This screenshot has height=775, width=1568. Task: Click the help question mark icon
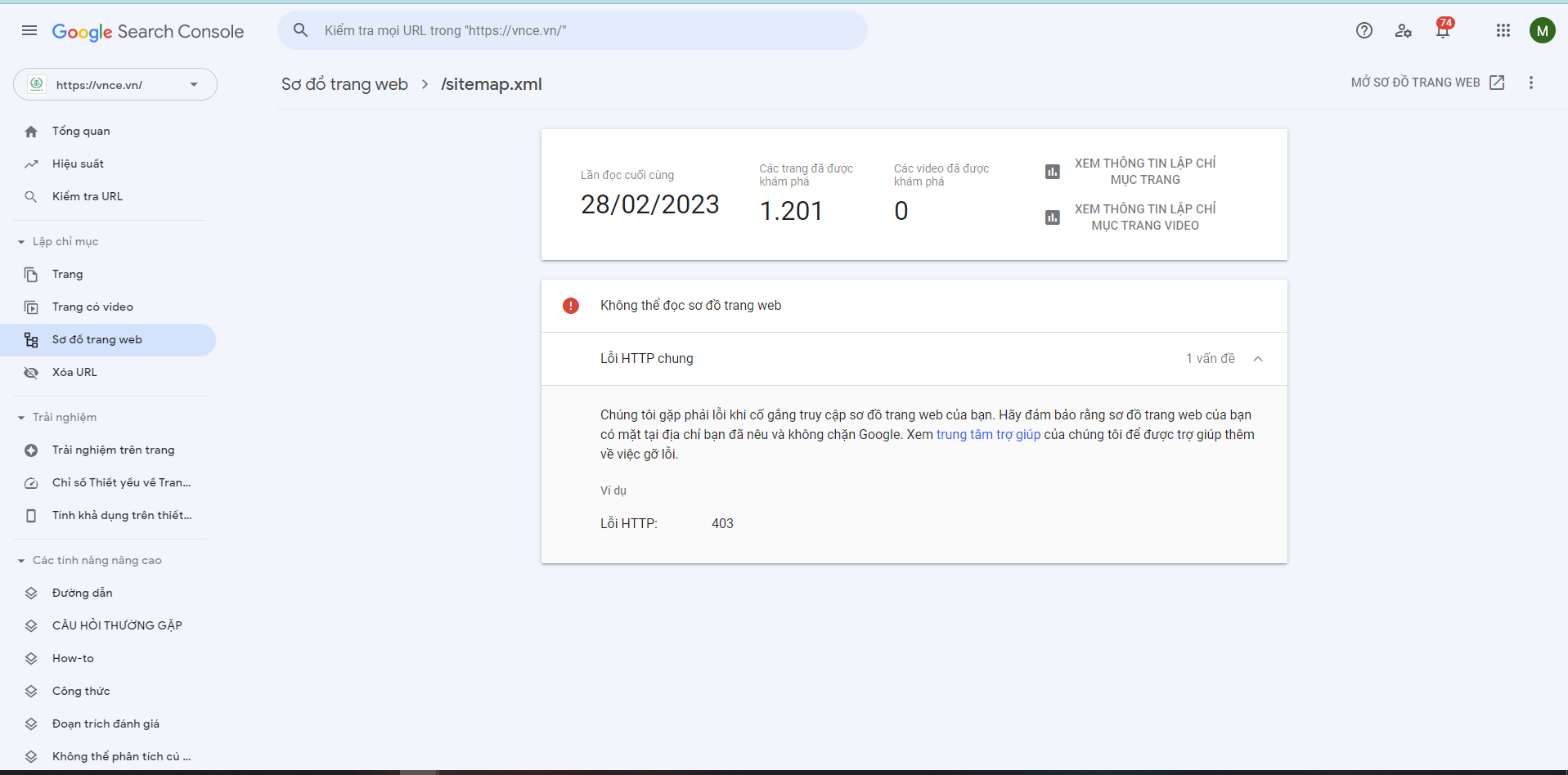click(x=1364, y=30)
